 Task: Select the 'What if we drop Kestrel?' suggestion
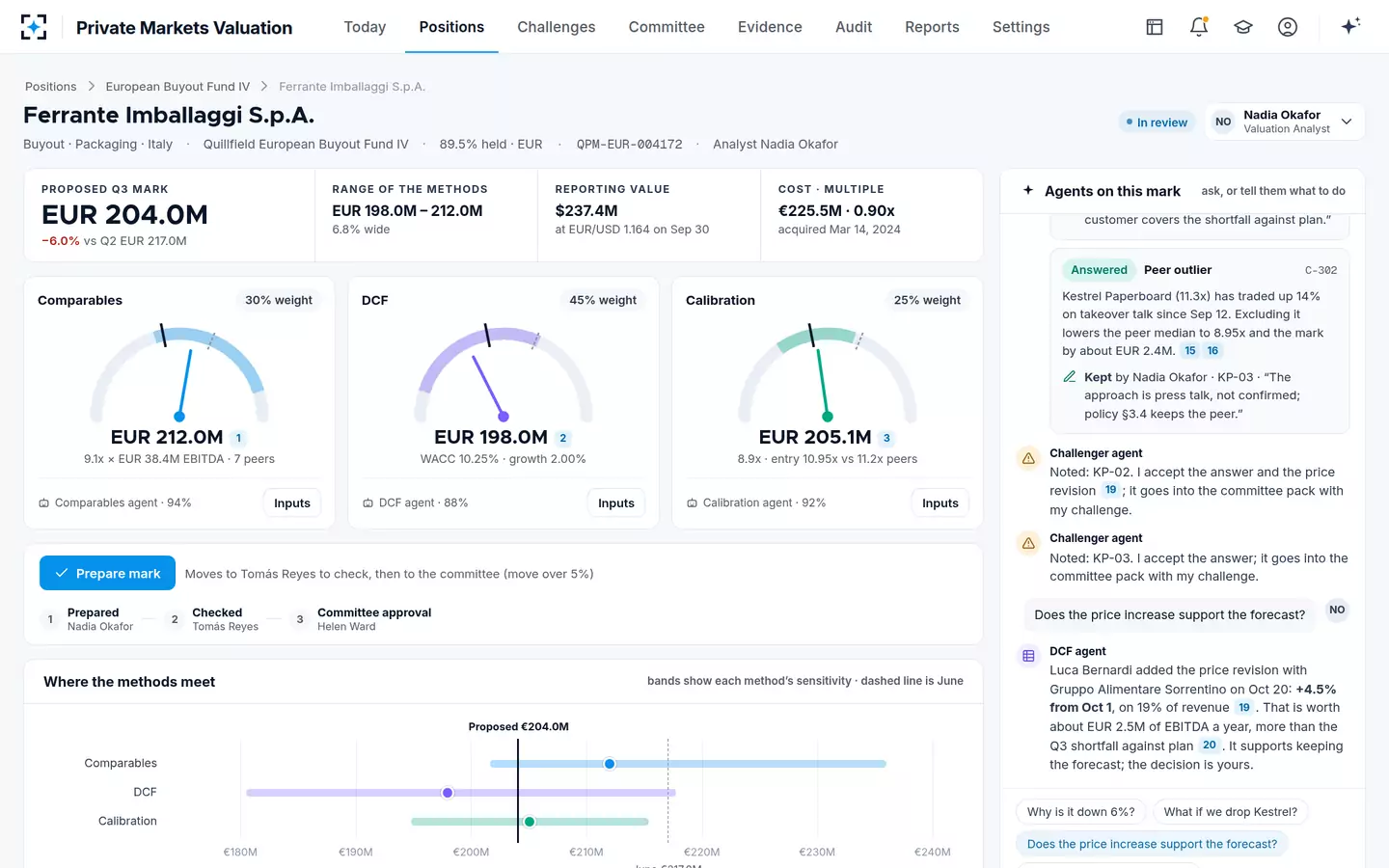(1231, 812)
